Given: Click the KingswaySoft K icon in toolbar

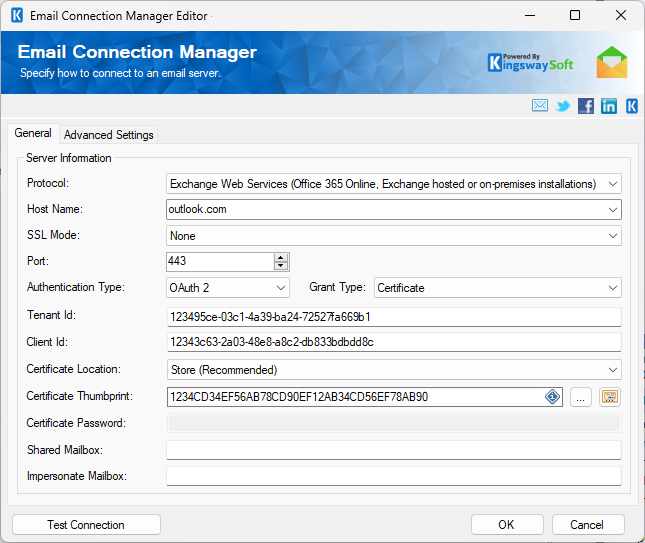Looking at the screenshot, I should point(631,106).
